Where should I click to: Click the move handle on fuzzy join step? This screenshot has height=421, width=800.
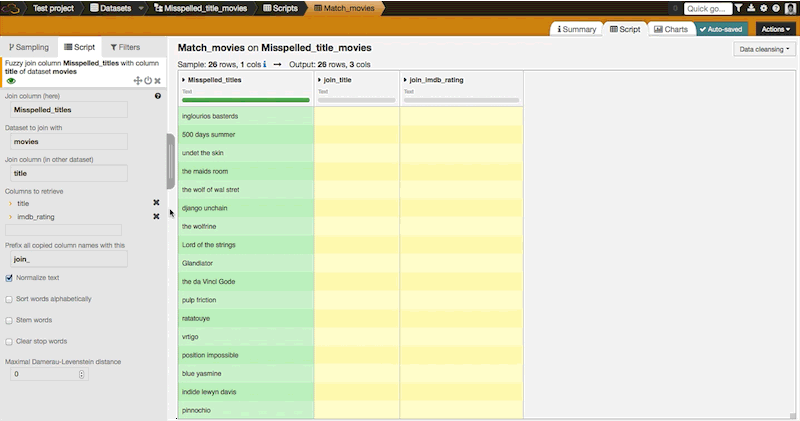pyautogui.click(x=137, y=81)
